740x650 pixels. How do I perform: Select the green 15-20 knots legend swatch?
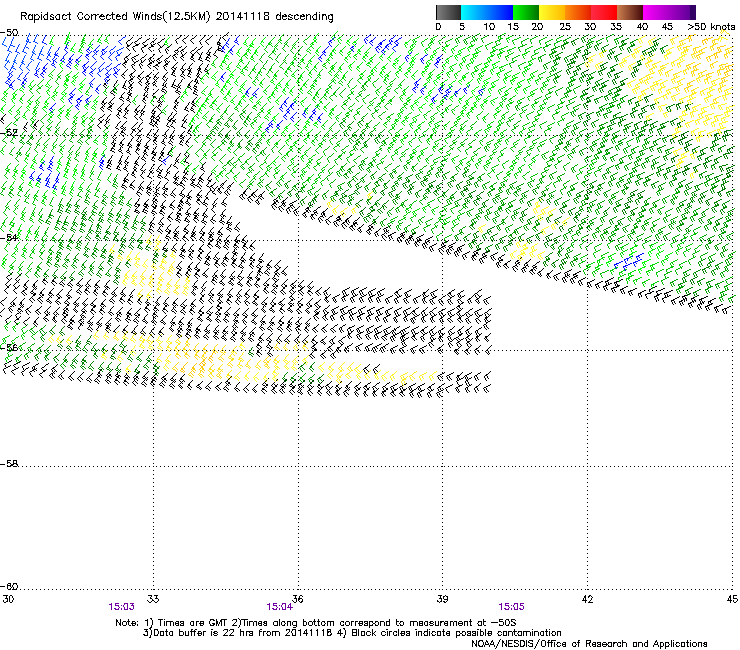click(526, 12)
